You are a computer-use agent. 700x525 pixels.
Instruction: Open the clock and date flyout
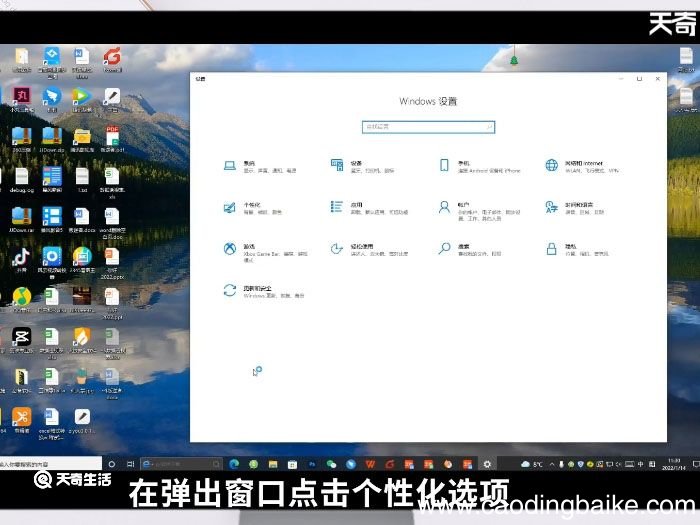click(673, 464)
